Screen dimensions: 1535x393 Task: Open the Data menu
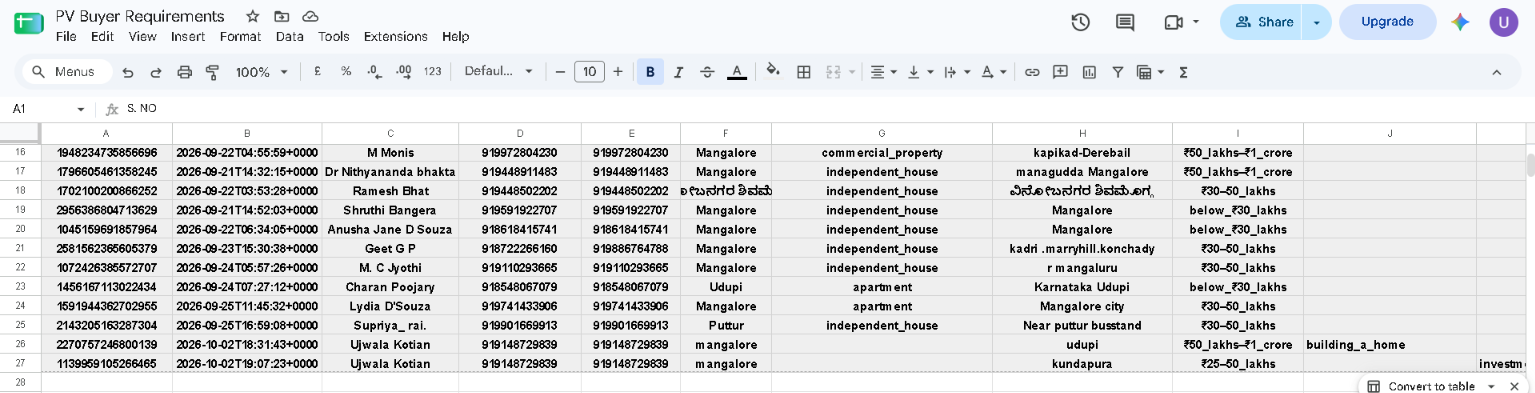click(290, 37)
